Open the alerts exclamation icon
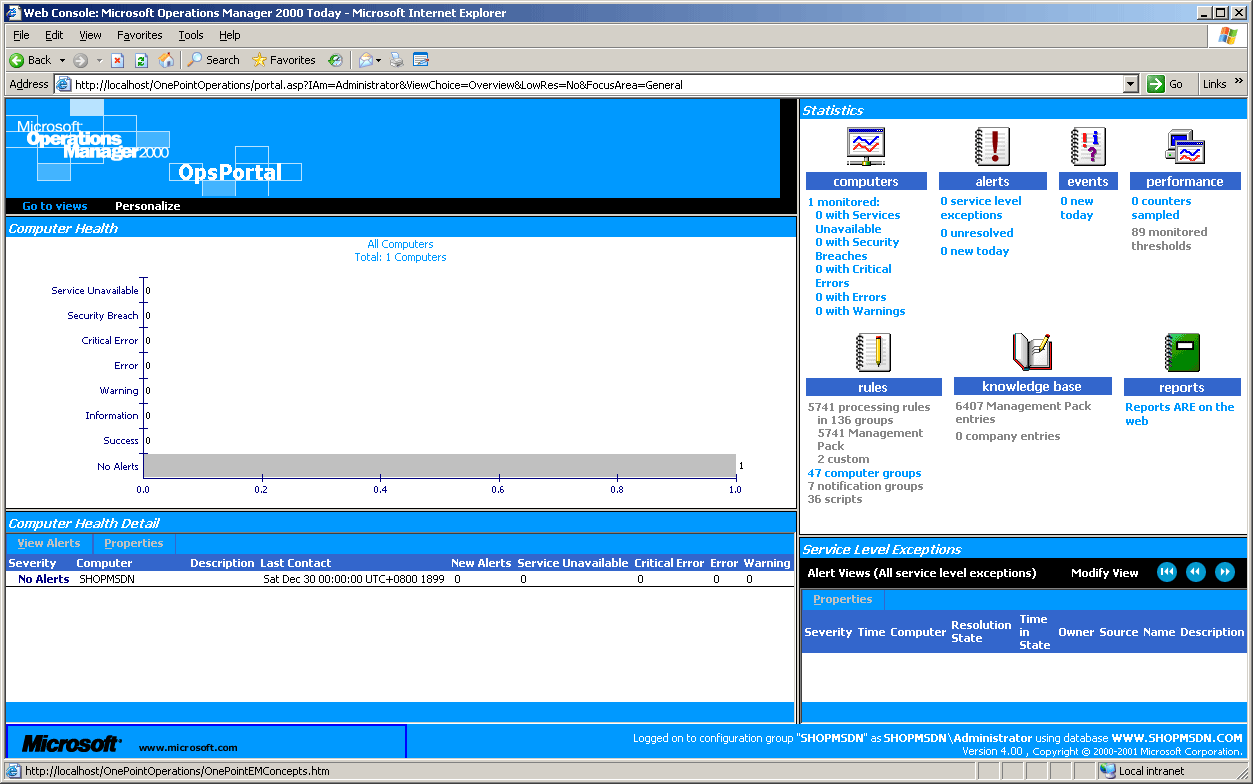This screenshot has height=784, width=1253. [992, 147]
